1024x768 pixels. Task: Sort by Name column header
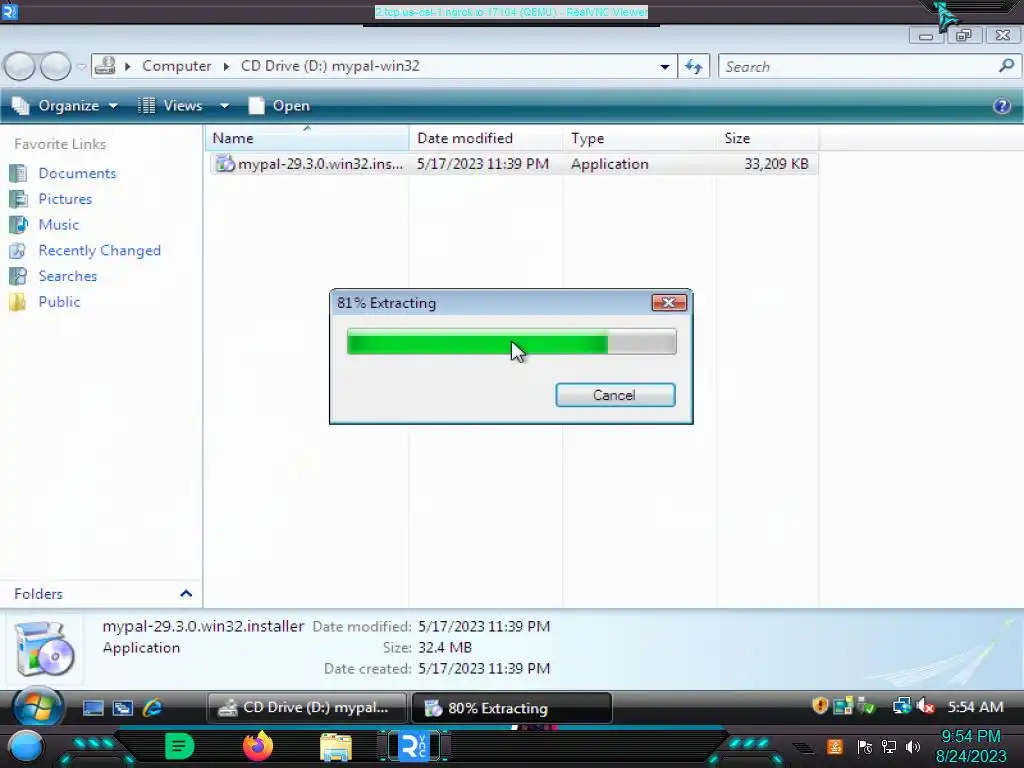[308, 138]
